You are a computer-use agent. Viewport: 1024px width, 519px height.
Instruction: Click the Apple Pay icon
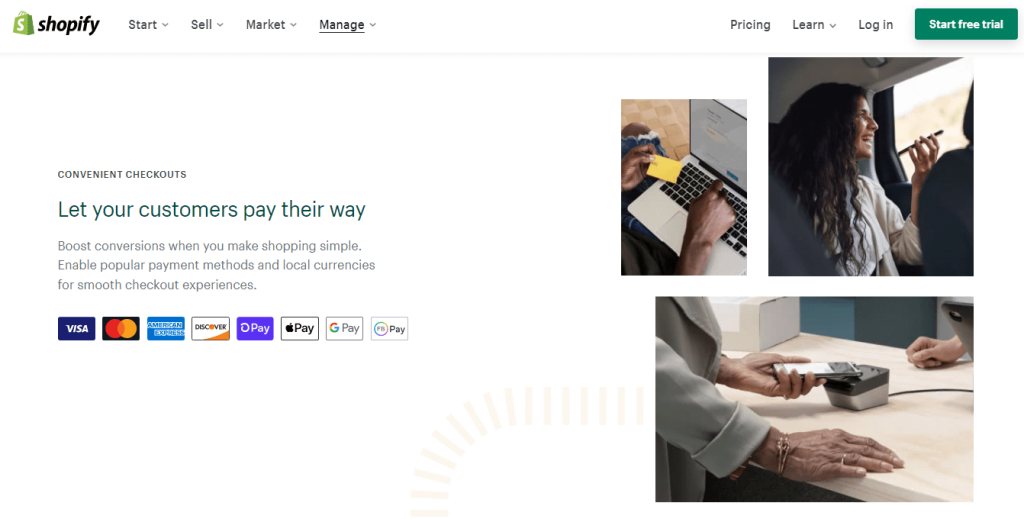click(300, 328)
